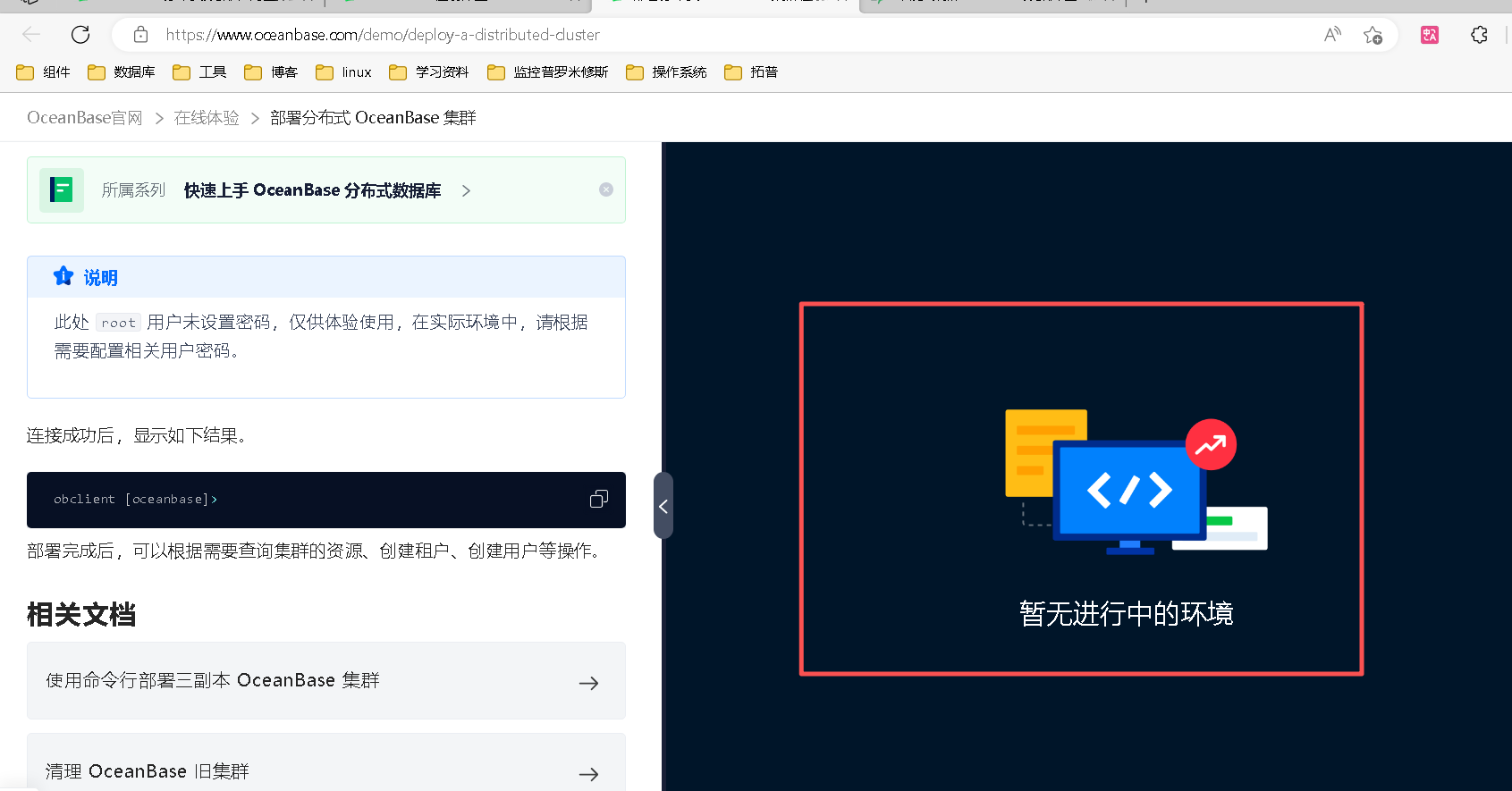The height and width of the screenshot is (791, 1512).
Task: Open the browser extensions puzzle icon
Action: pos(1479,35)
